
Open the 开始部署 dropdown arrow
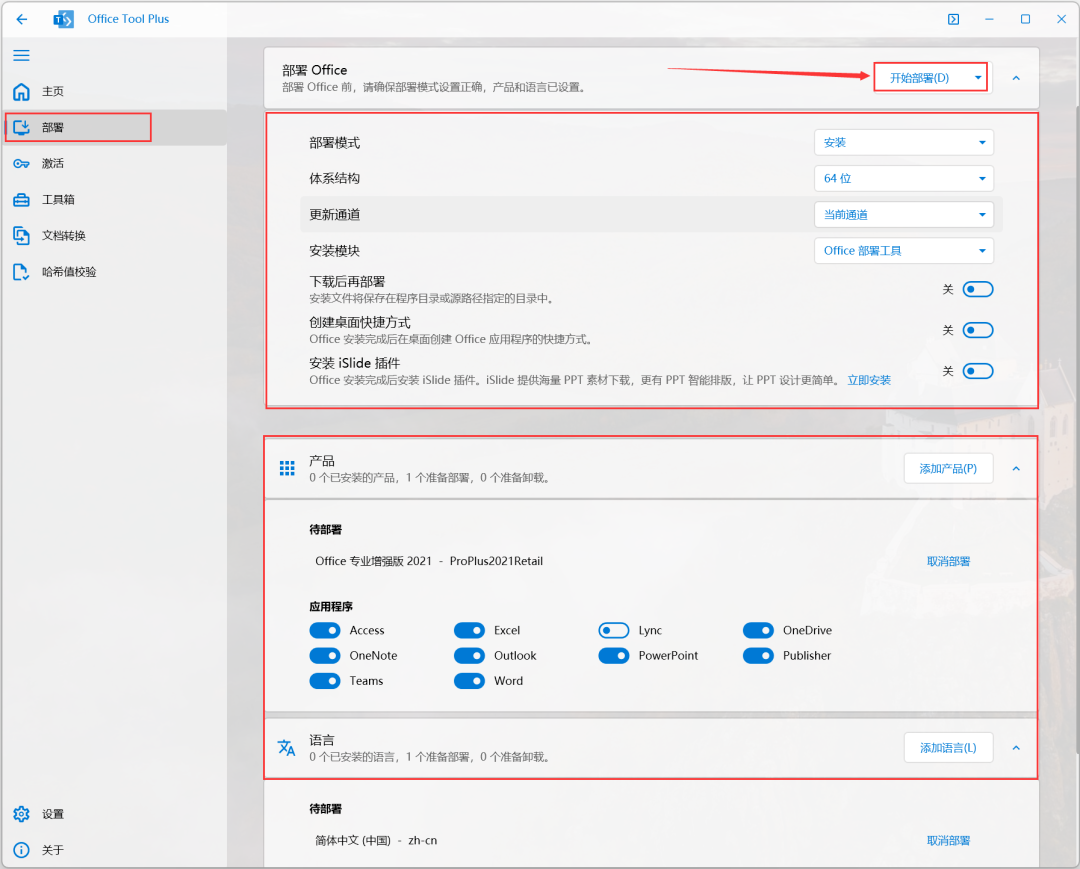[978, 78]
